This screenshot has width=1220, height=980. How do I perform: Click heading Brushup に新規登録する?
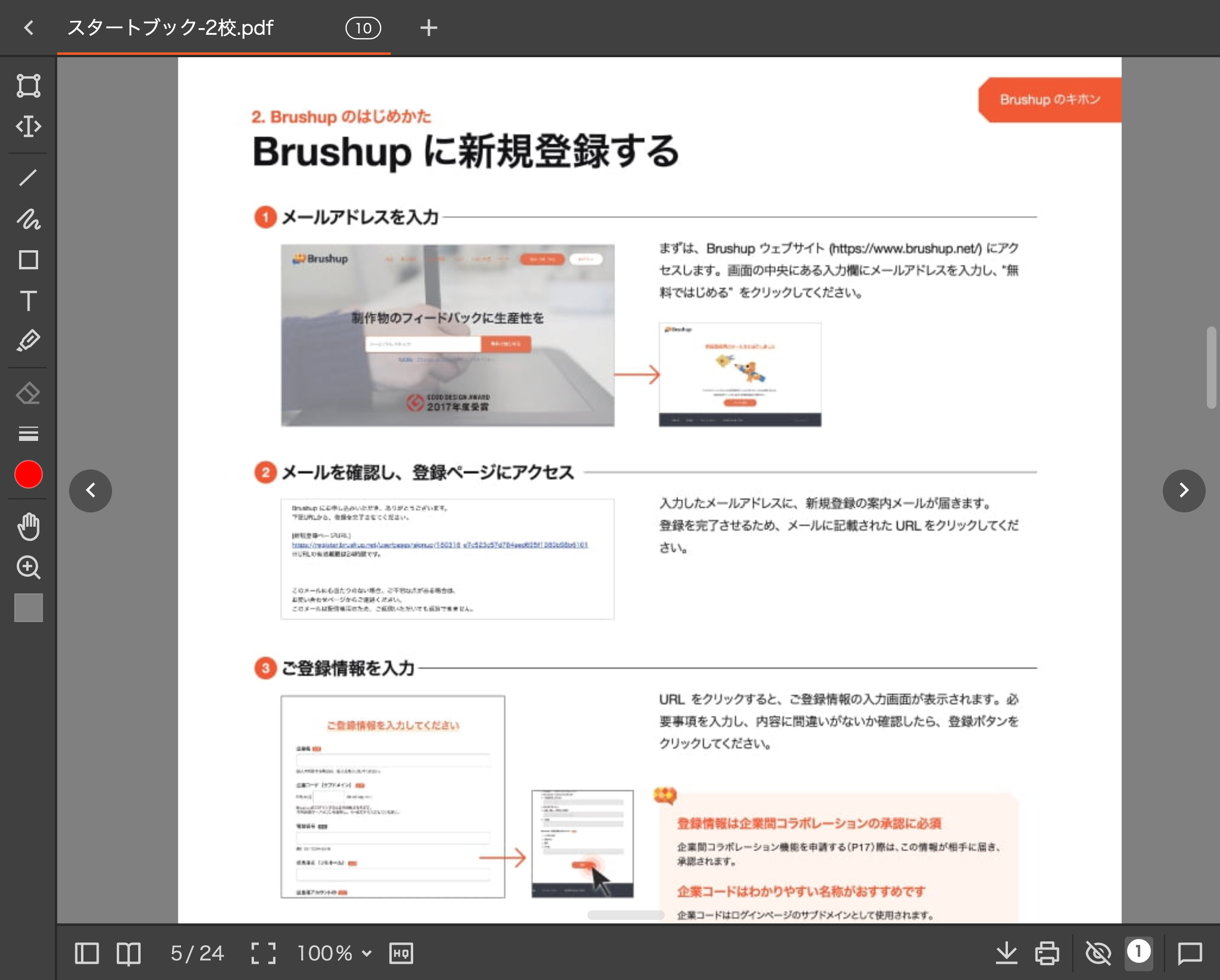(x=466, y=152)
